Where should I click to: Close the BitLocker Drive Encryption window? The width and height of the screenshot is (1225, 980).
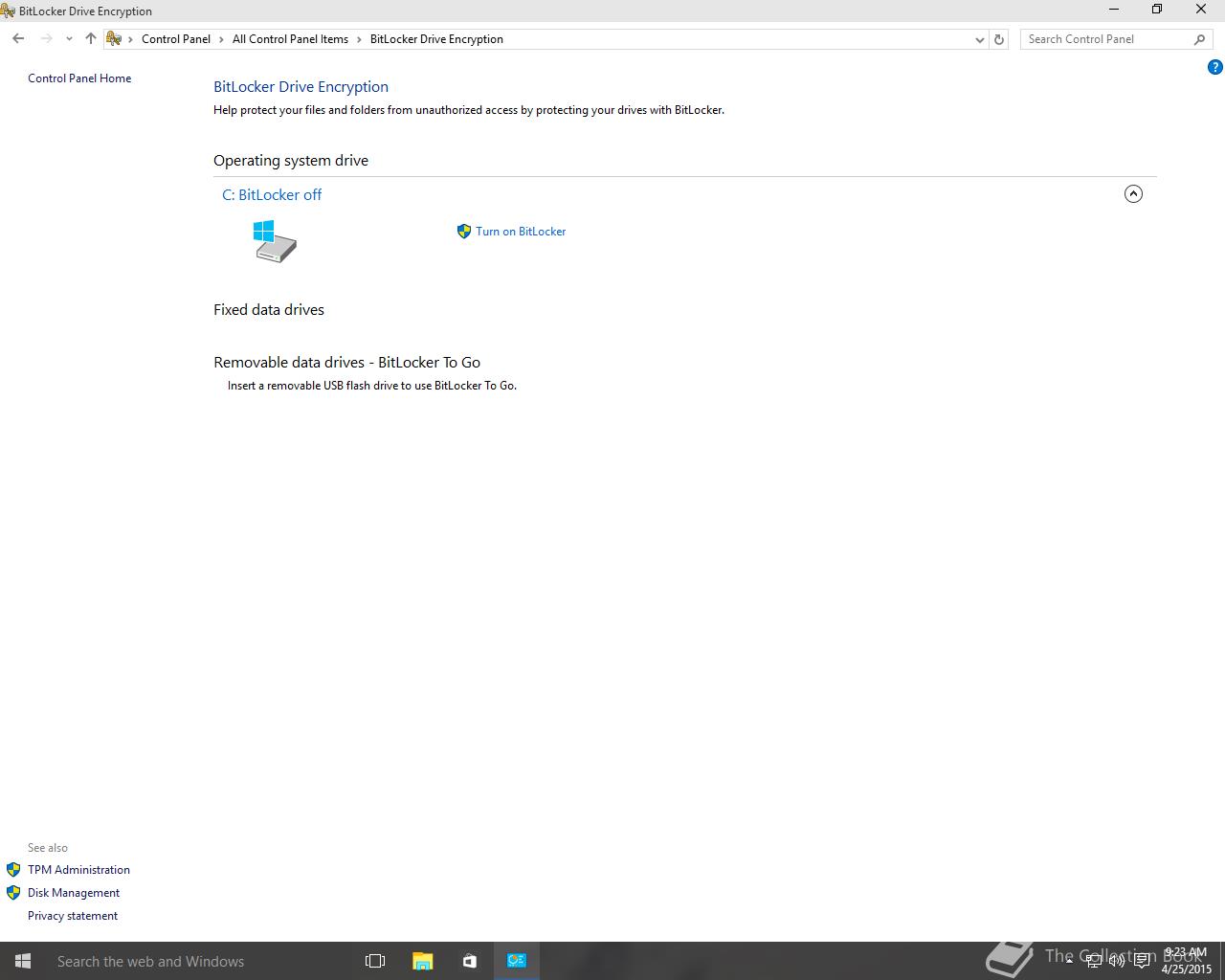[1201, 10]
